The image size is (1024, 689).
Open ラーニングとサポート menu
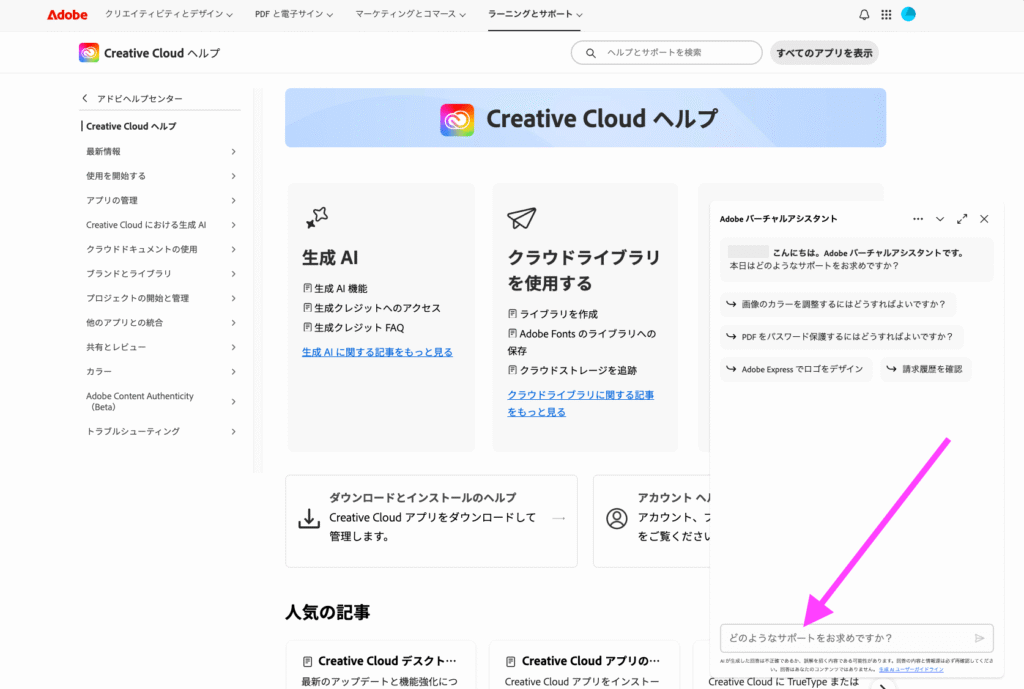pyautogui.click(x=535, y=14)
